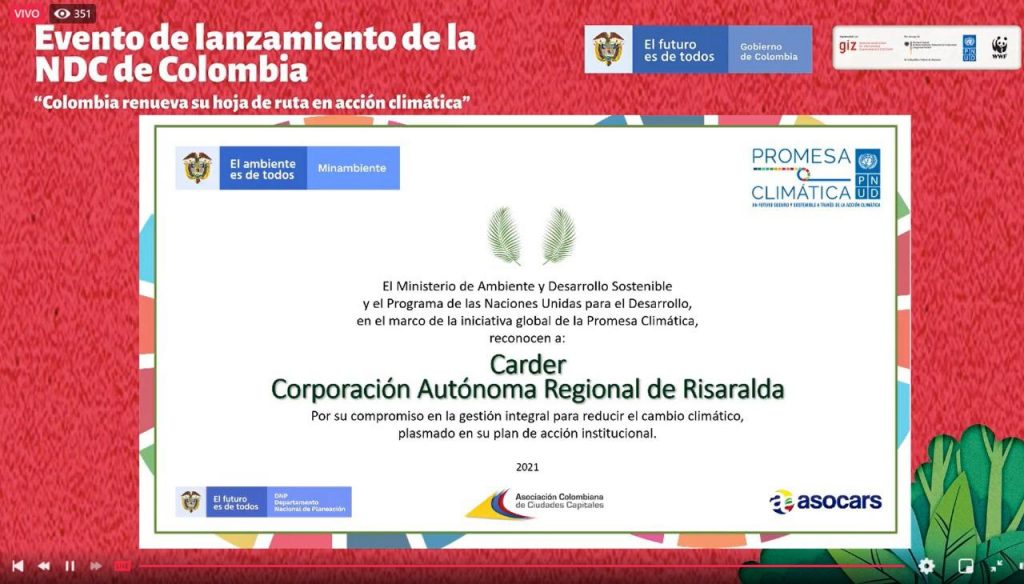Click 'Corporación Autónoma Regional de Risaralda' text
The image size is (1024, 584).
528,389
